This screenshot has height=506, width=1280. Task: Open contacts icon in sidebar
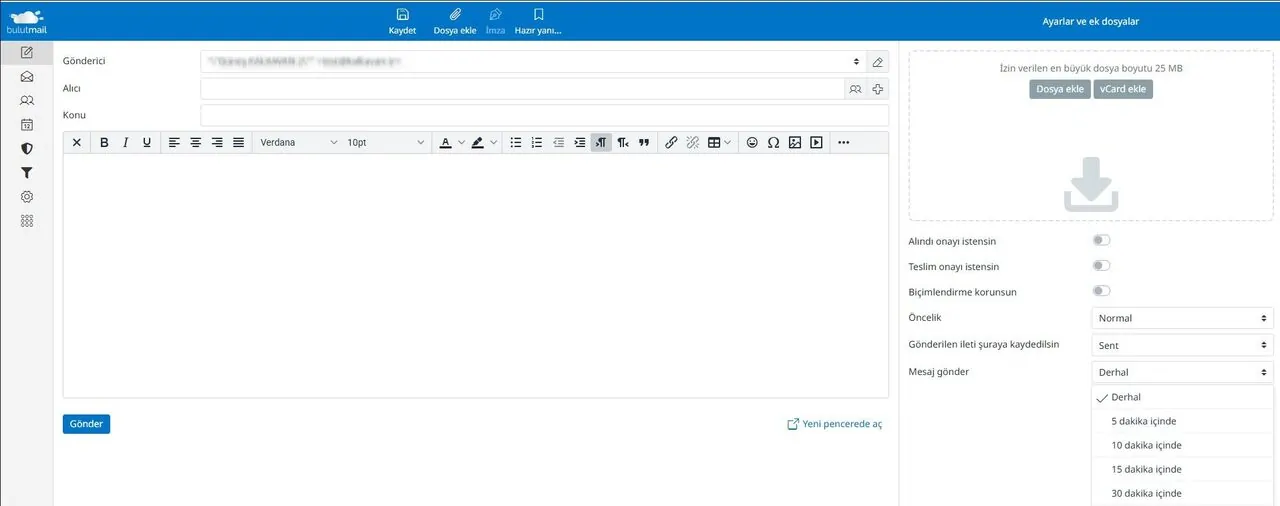pos(27,100)
